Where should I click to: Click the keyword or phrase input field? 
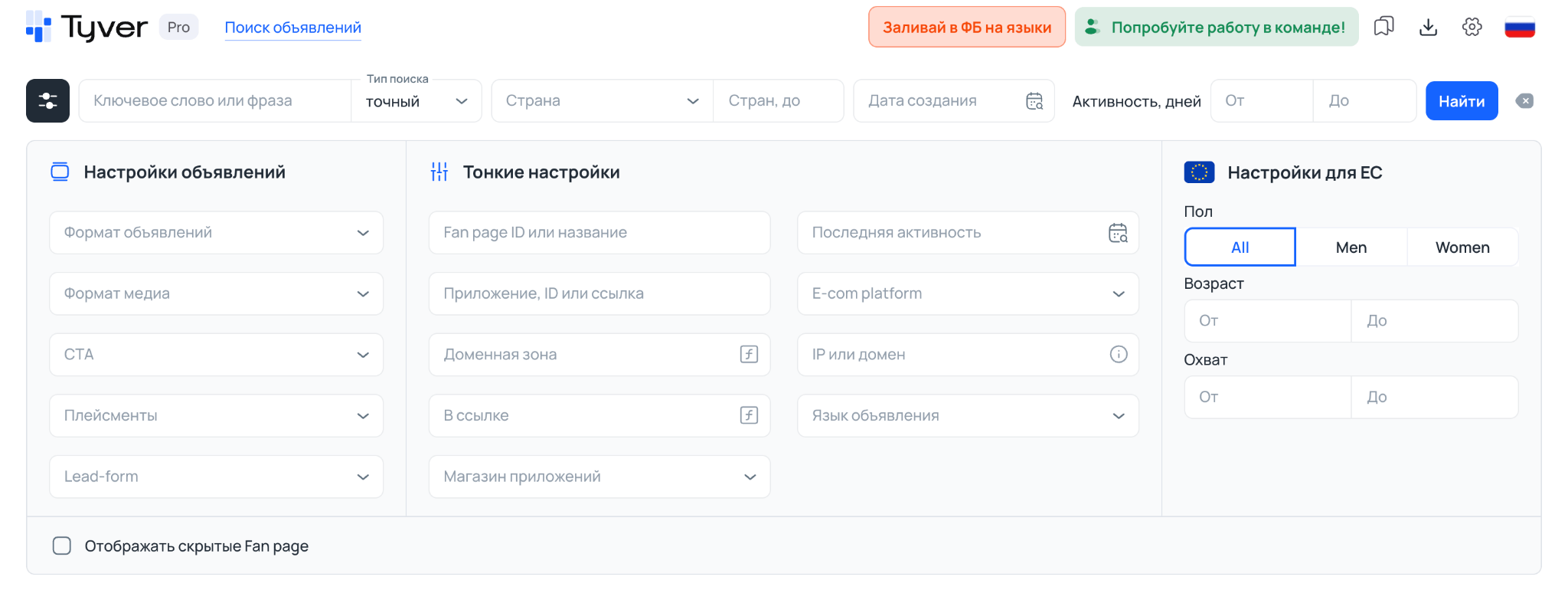214,101
